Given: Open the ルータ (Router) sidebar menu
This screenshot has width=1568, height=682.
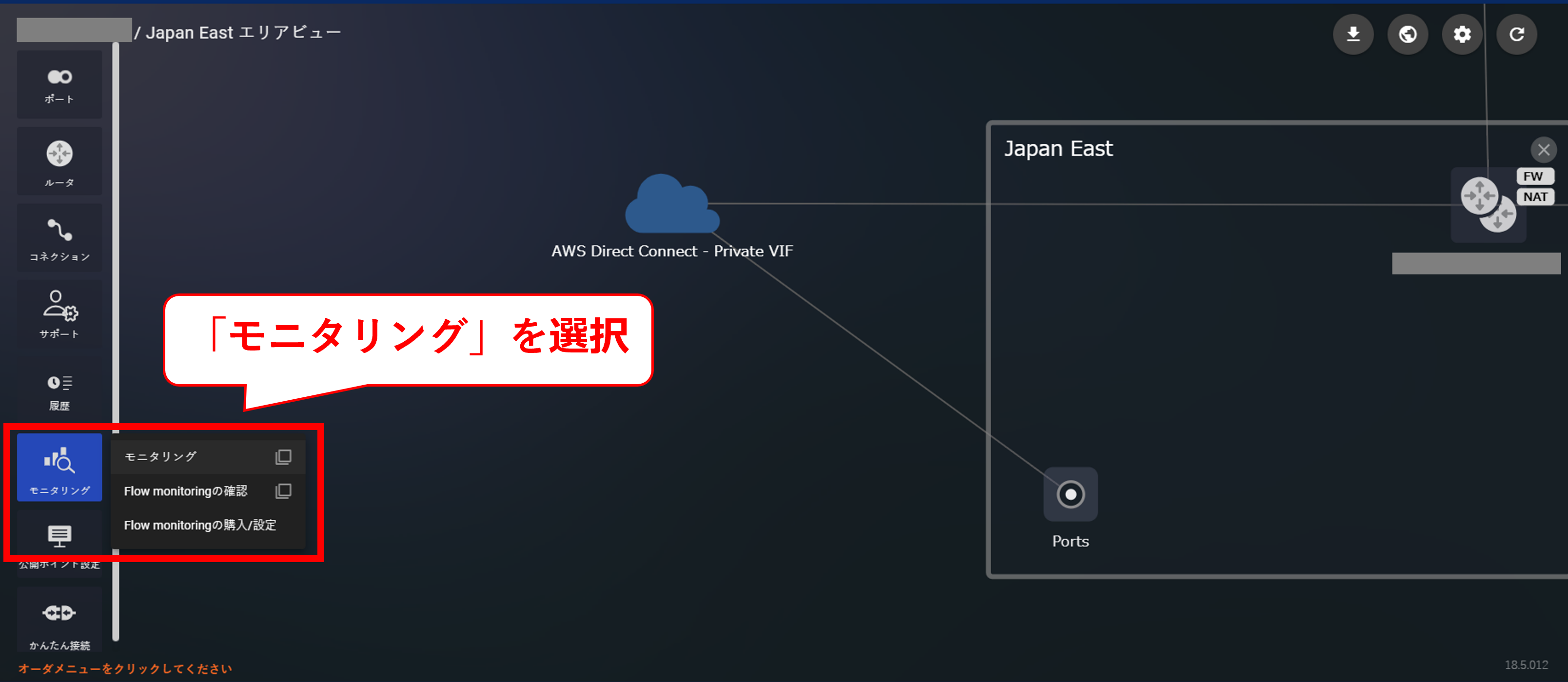Looking at the screenshot, I should click(x=59, y=162).
